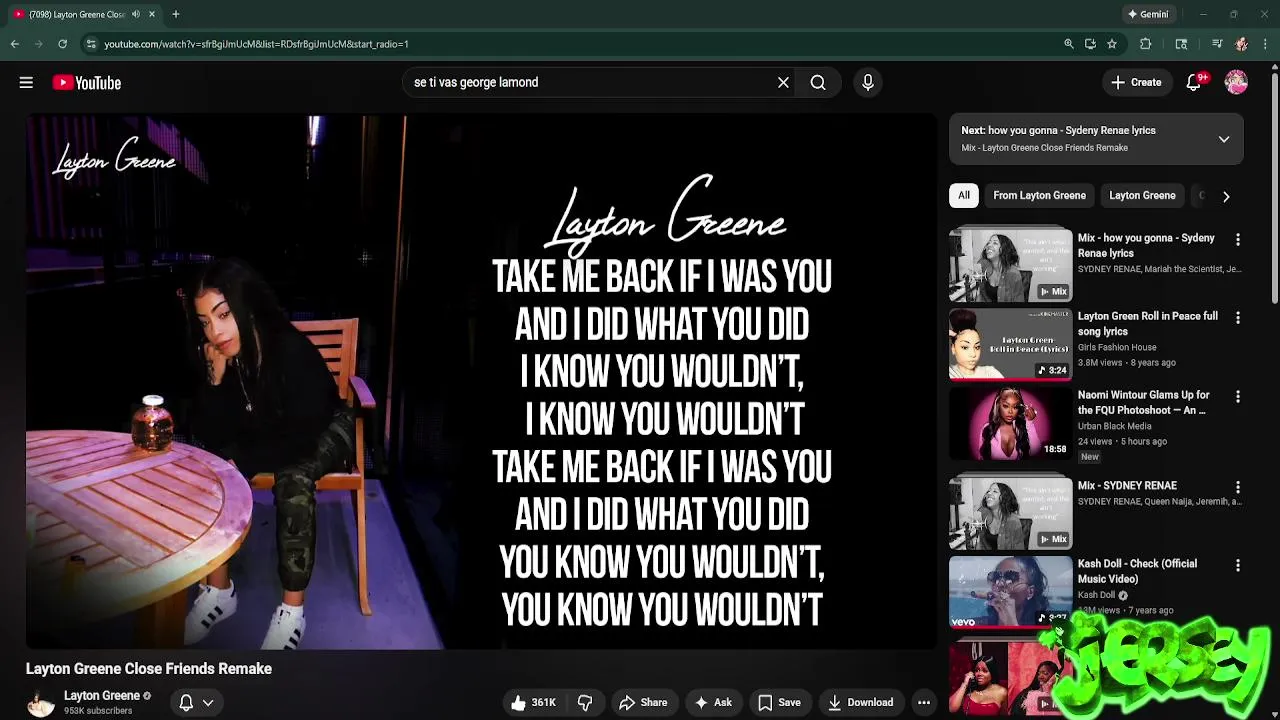Ask about this video
This screenshot has height=720, width=1280.
tap(713, 703)
